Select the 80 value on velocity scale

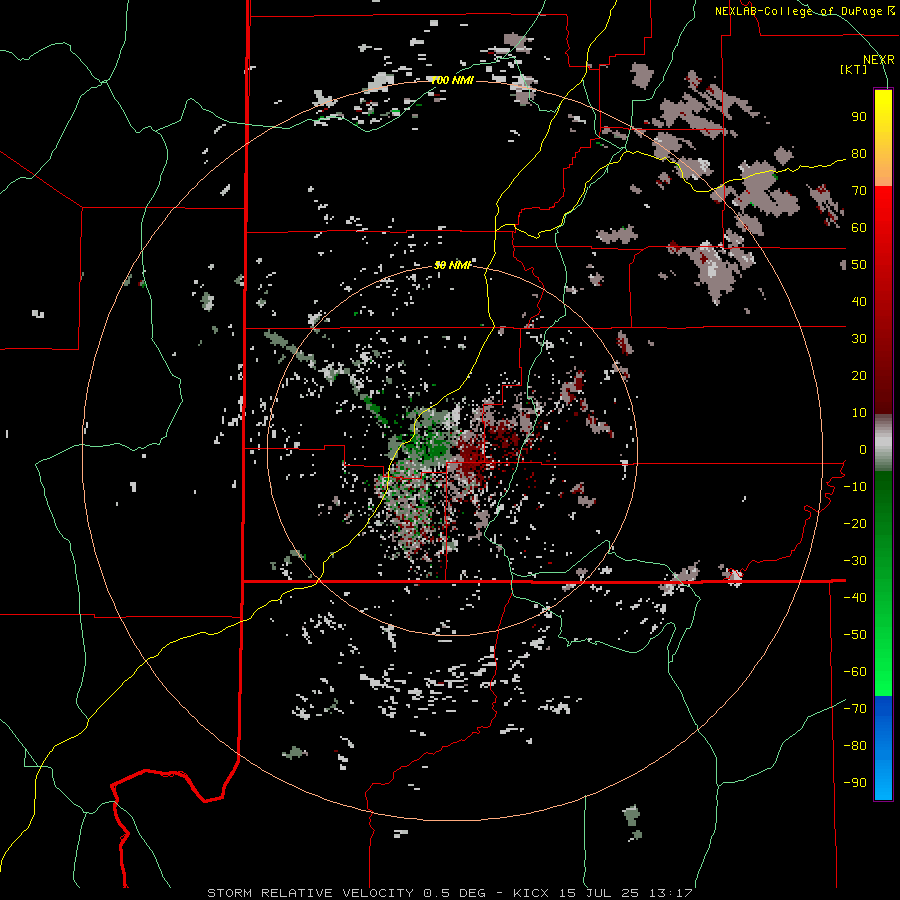pos(859,154)
